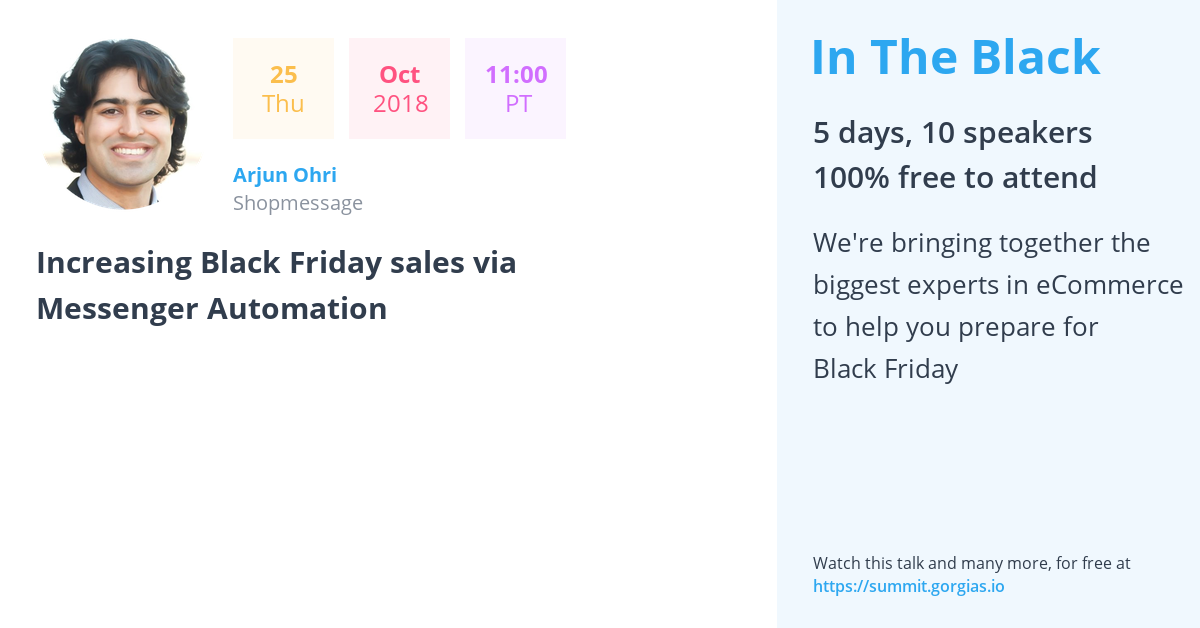The width and height of the screenshot is (1200, 628).
Task: Click the number 25 in the date
Action: pyautogui.click(x=283, y=75)
